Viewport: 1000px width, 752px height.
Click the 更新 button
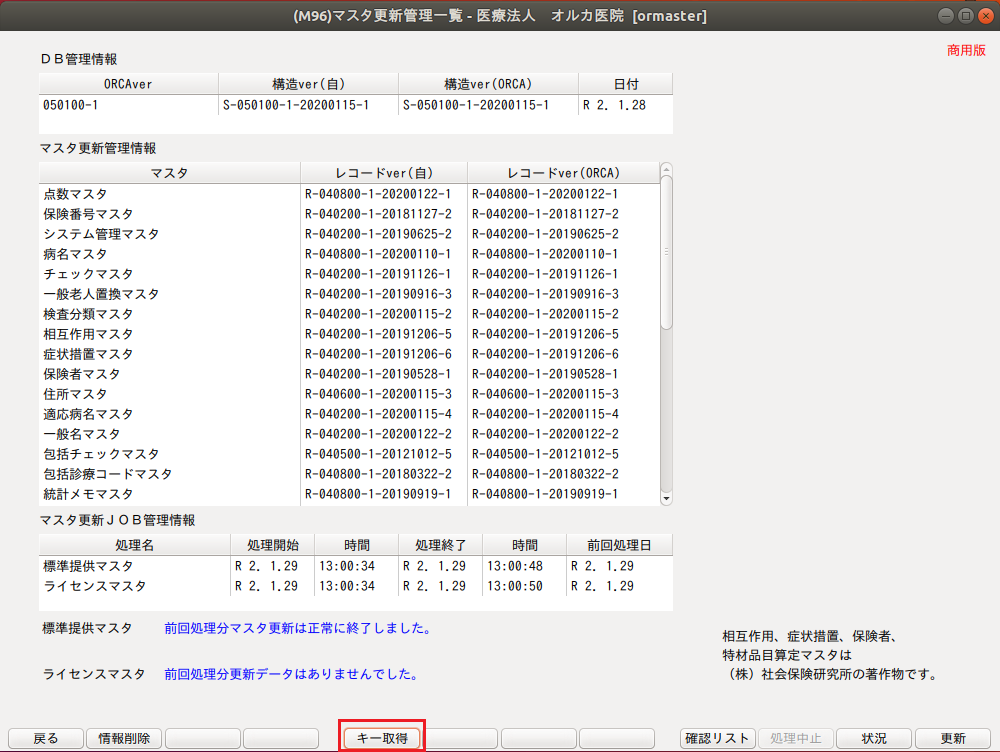952,738
